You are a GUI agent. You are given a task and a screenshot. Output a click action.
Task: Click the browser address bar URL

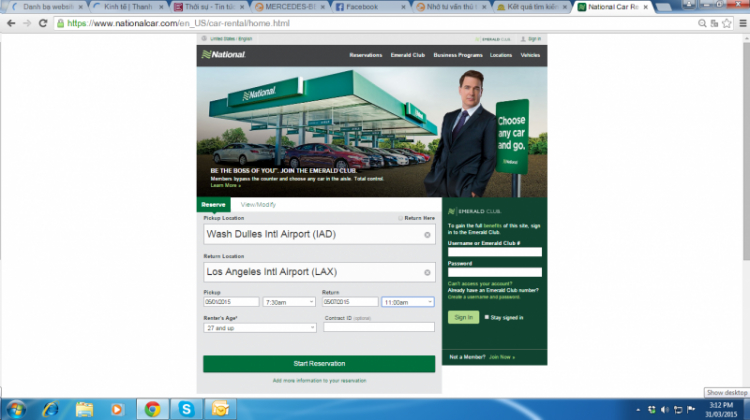click(178, 23)
